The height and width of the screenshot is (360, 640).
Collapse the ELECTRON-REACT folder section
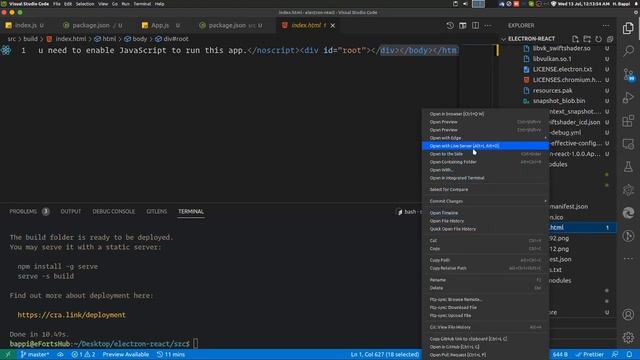531,39
